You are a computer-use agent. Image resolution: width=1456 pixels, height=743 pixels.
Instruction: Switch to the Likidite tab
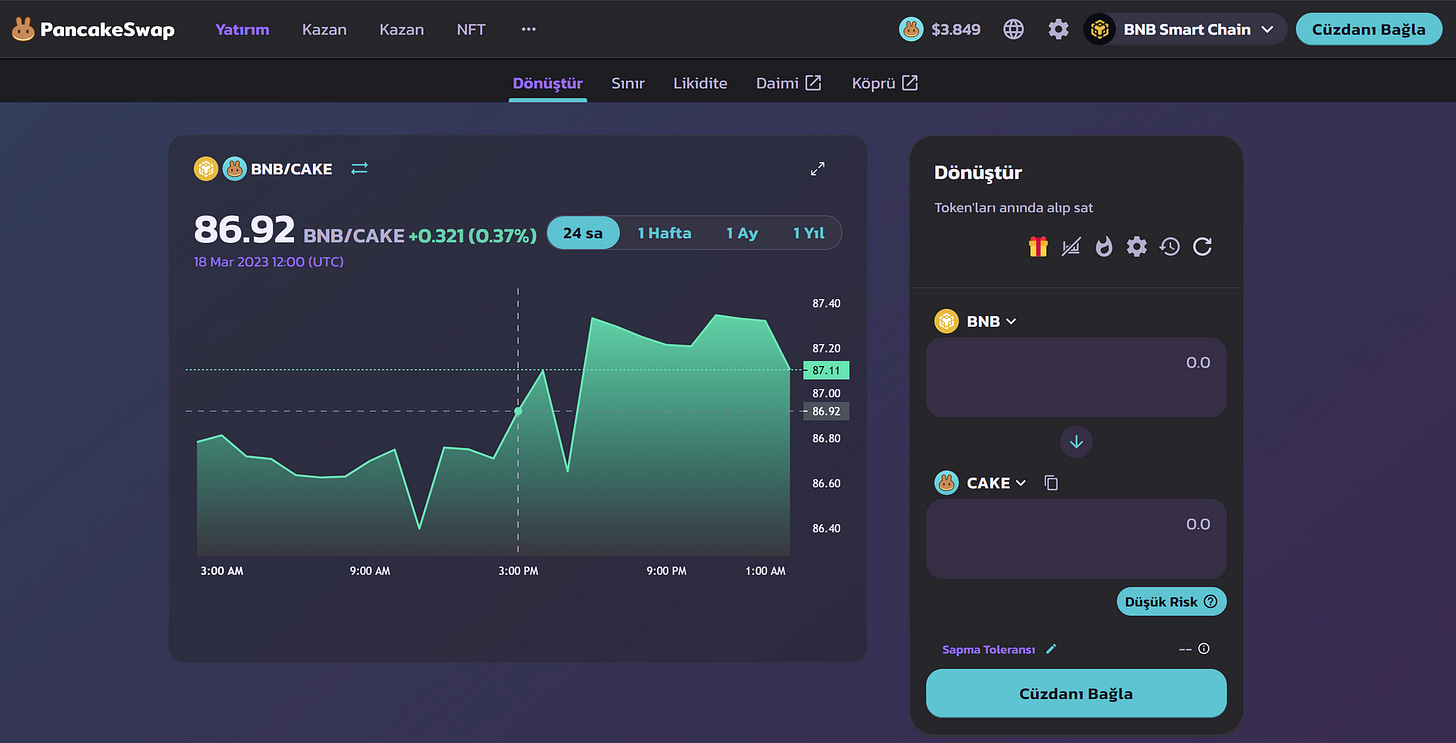pyautogui.click(x=700, y=83)
